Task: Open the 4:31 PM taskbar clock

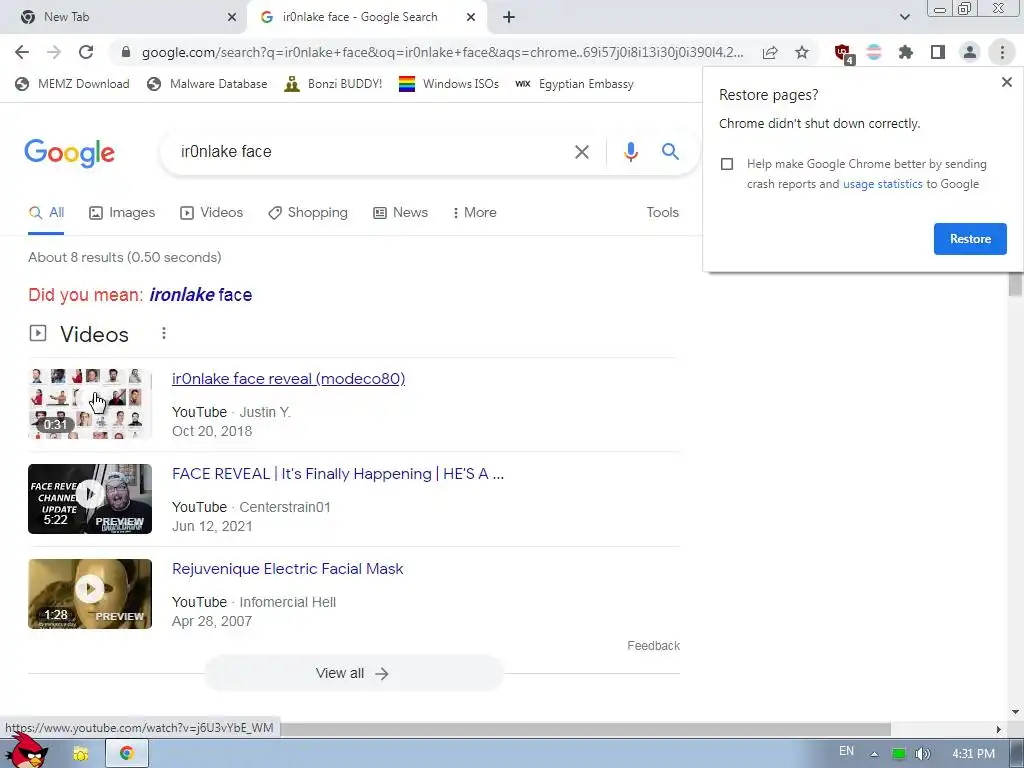Action: [x=973, y=754]
